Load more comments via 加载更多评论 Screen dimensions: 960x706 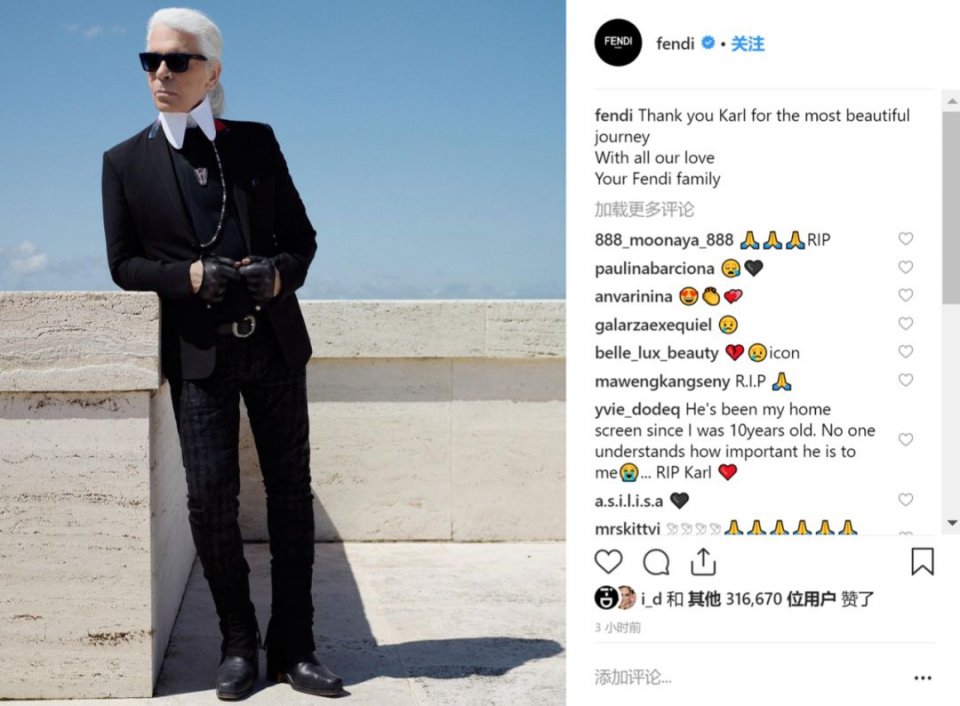(644, 209)
